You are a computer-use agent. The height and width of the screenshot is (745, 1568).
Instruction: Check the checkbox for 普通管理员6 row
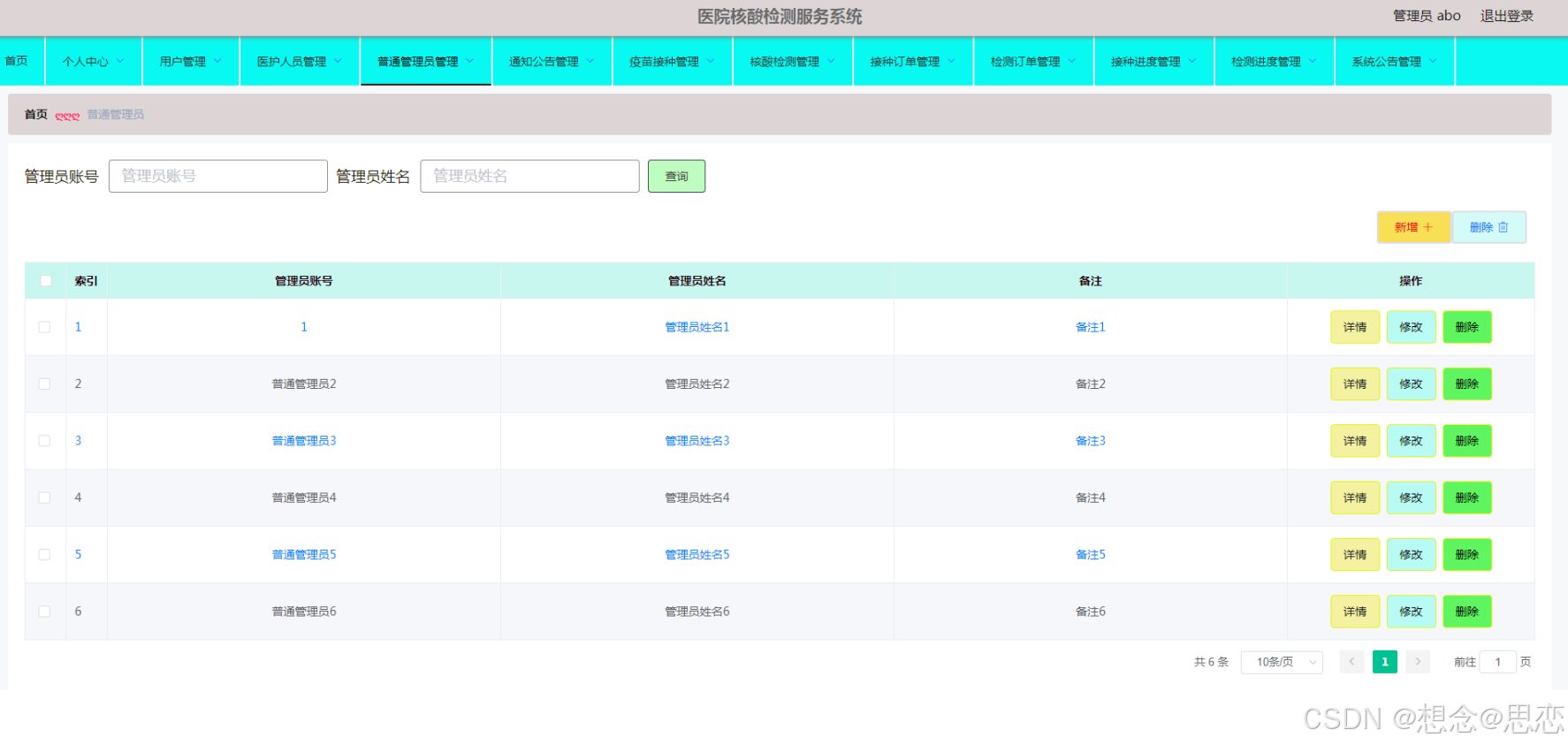pos(44,612)
